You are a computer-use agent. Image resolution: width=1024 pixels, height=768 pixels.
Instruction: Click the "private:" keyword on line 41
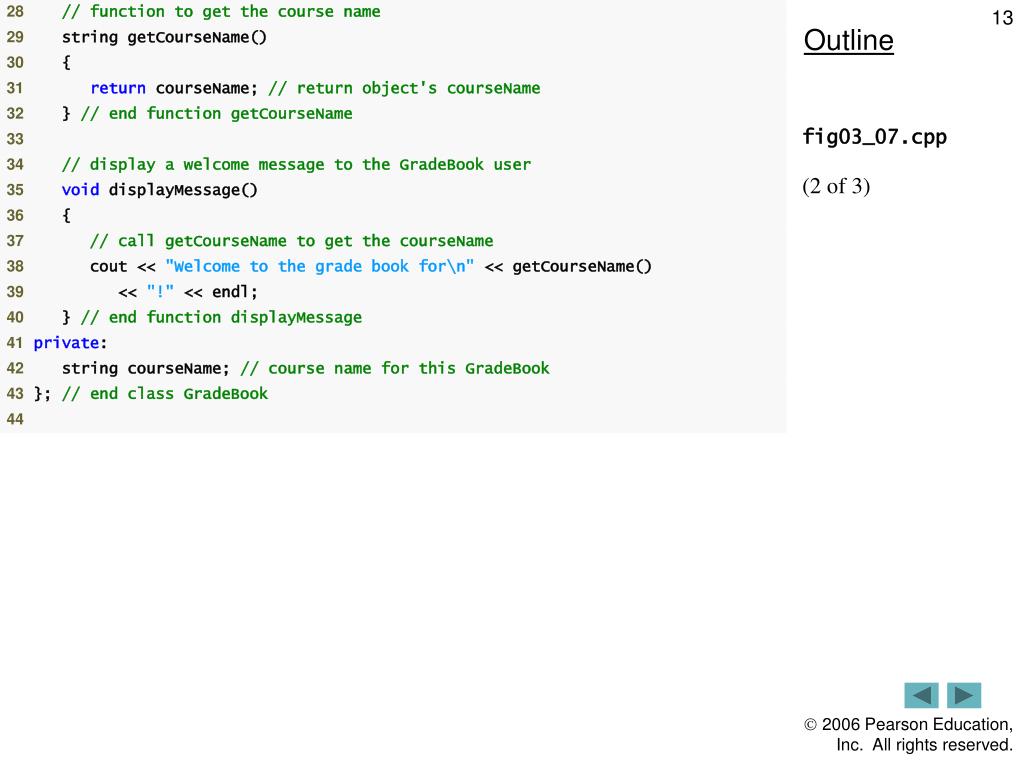[71, 343]
